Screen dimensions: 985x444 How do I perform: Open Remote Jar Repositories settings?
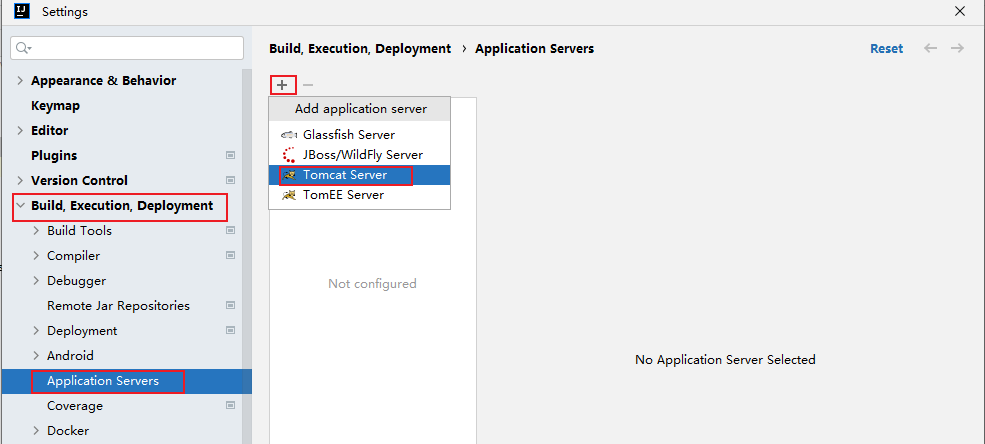pos(118,306)
